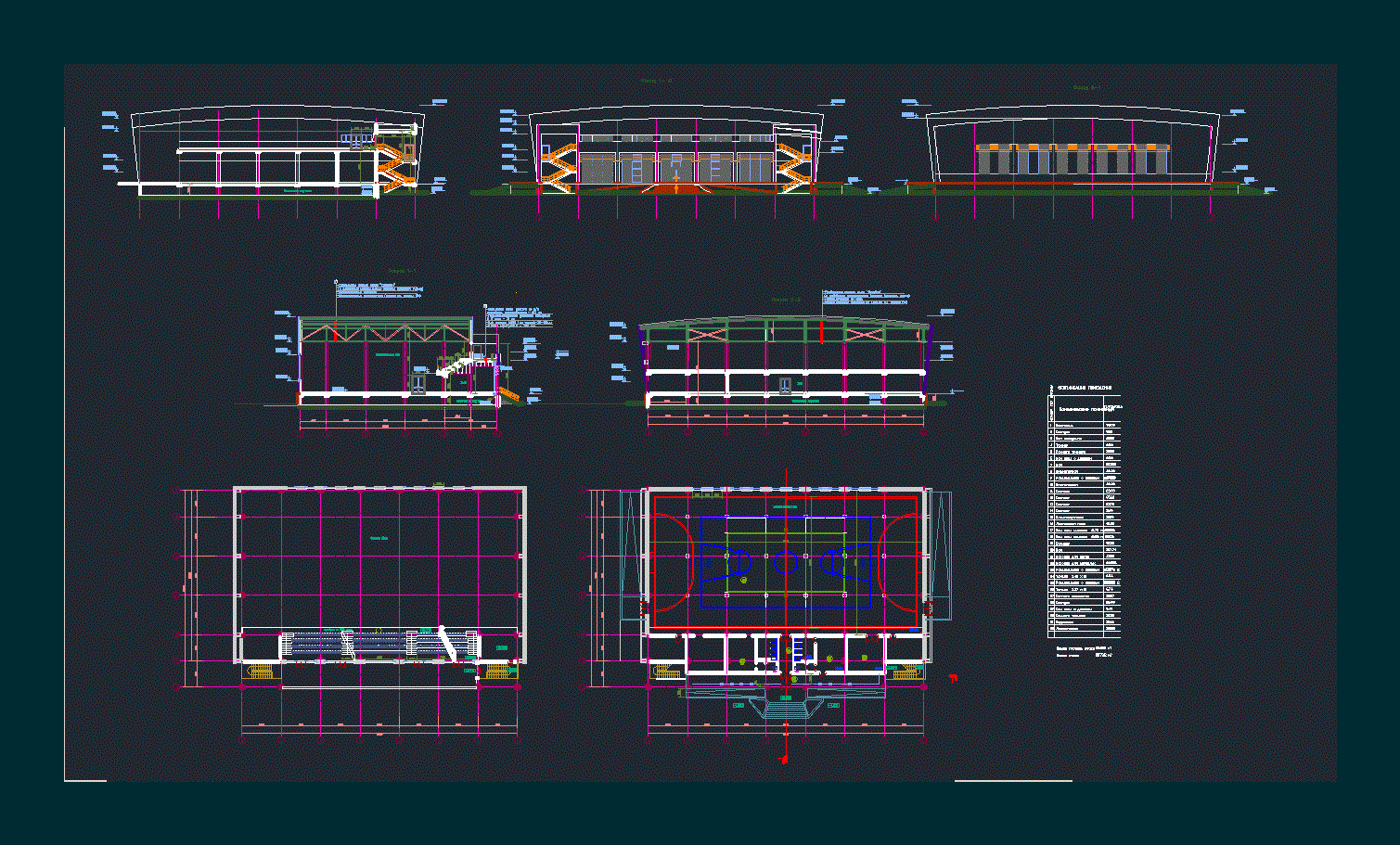Viewport: 1400px width, 845px height.
Task: Click the red axis marker below floor plan
Action: (x=785, y=759)
